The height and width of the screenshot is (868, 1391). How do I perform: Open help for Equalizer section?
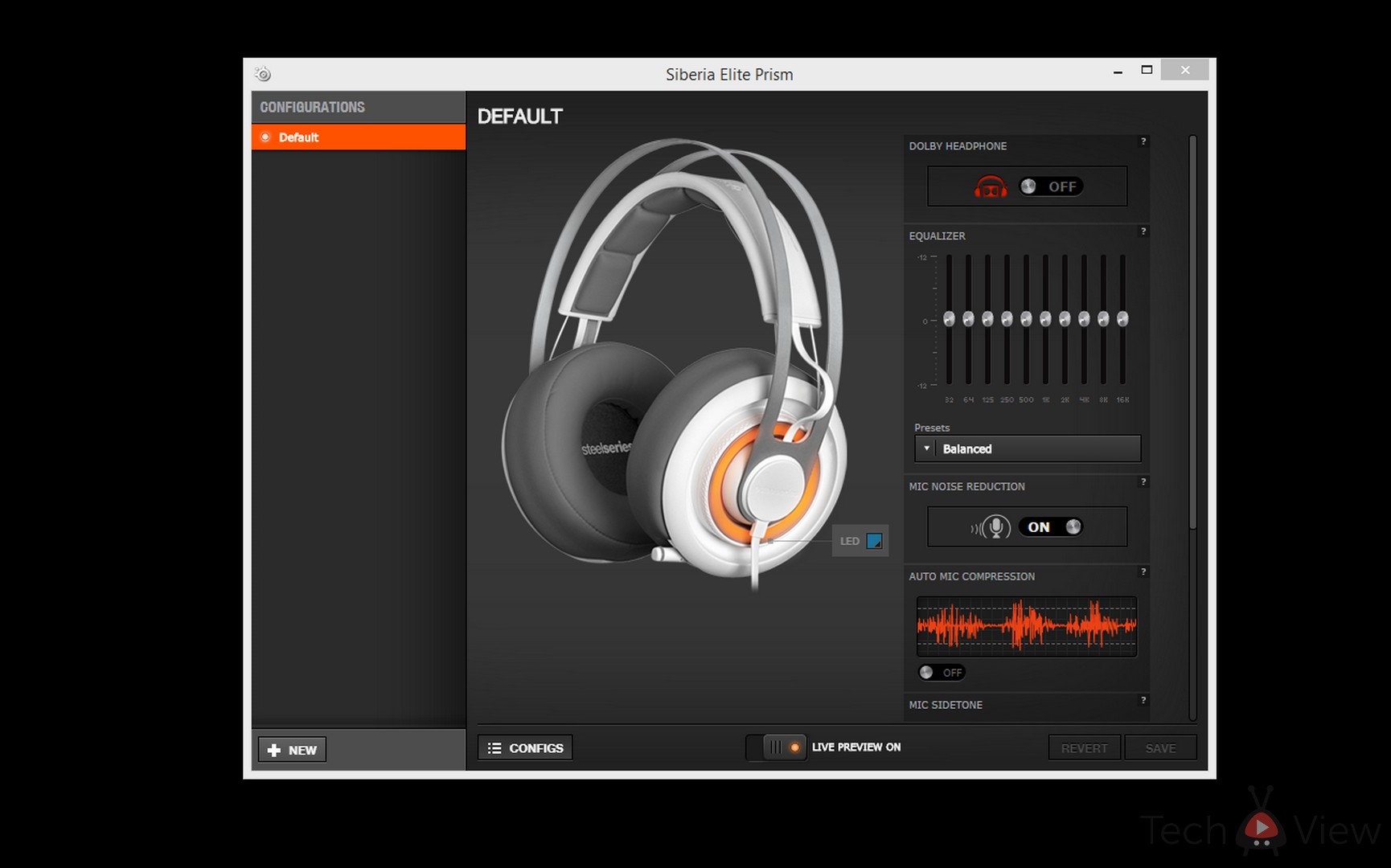(1143, 231)
